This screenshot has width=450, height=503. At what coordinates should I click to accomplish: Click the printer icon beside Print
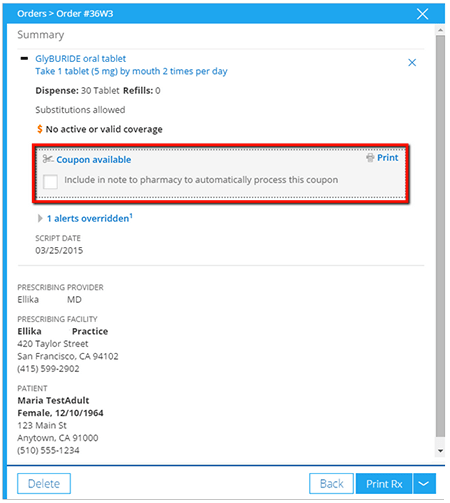coord(370,158)
